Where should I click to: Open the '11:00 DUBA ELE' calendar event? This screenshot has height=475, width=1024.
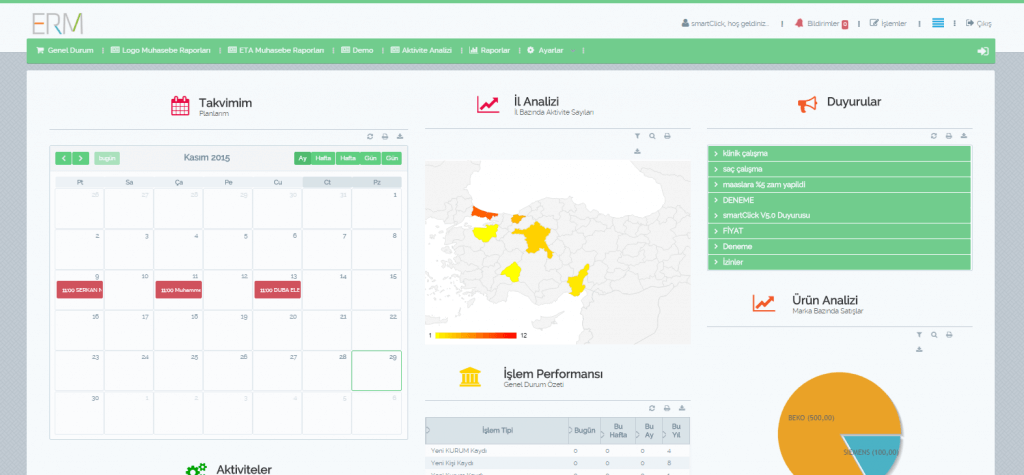coord(278,289)
